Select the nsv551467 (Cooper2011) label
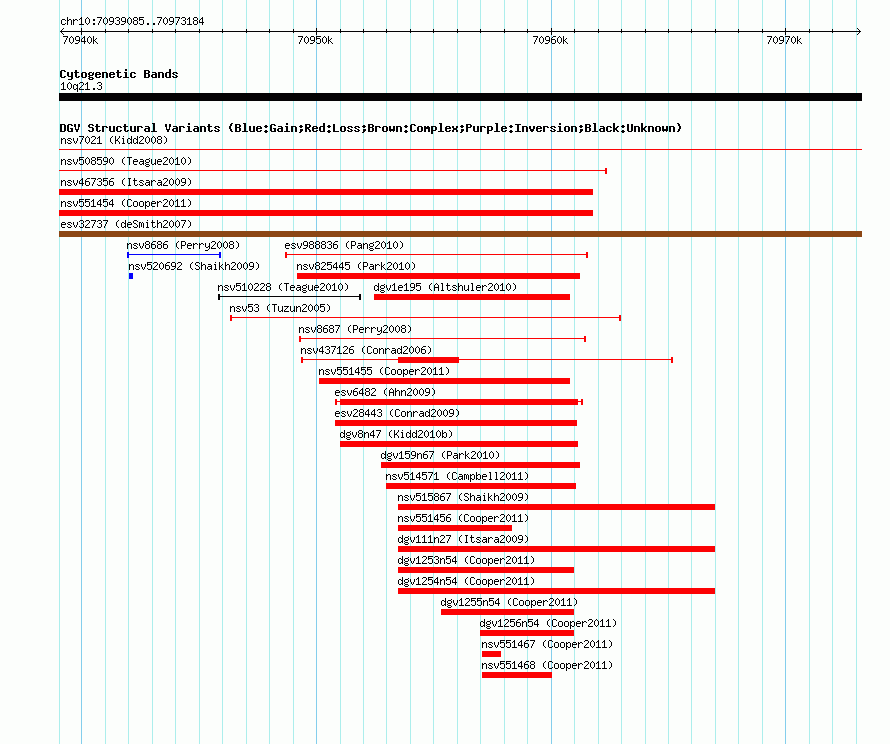 tap(547, 644)
